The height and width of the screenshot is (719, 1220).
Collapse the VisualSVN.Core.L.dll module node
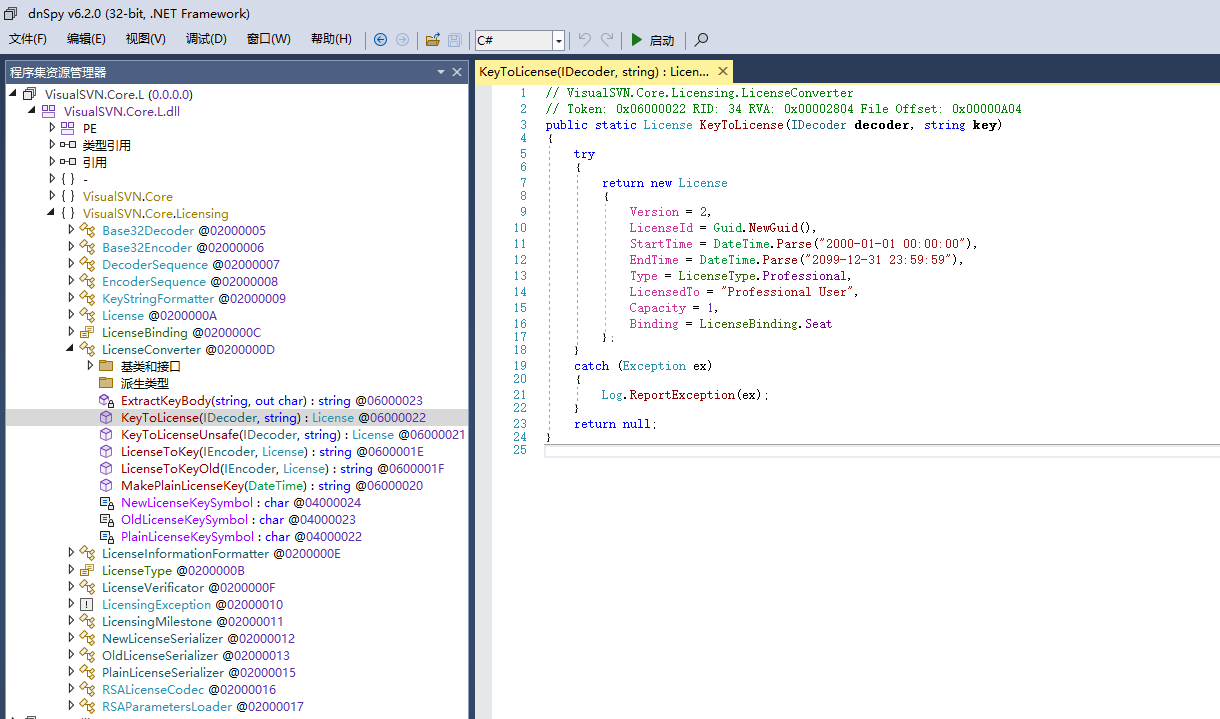[32, 111]
